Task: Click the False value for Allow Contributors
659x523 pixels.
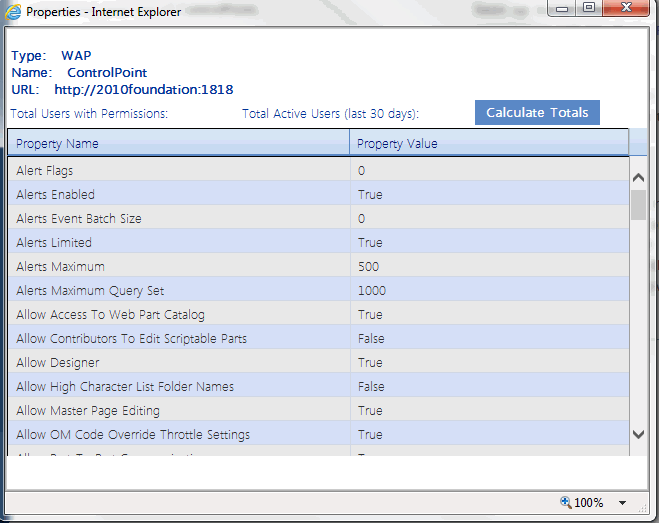Action: pos(371,338)
